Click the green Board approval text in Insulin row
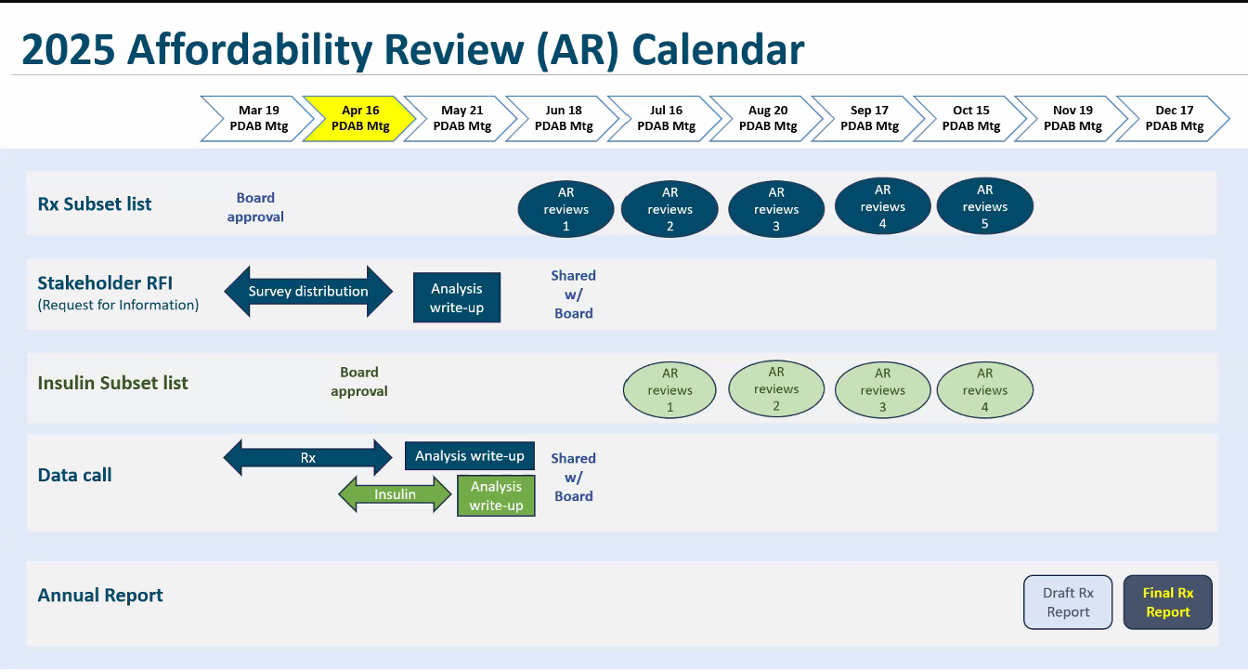This screenshot has height=672, width=1248. tap(359, 381)
